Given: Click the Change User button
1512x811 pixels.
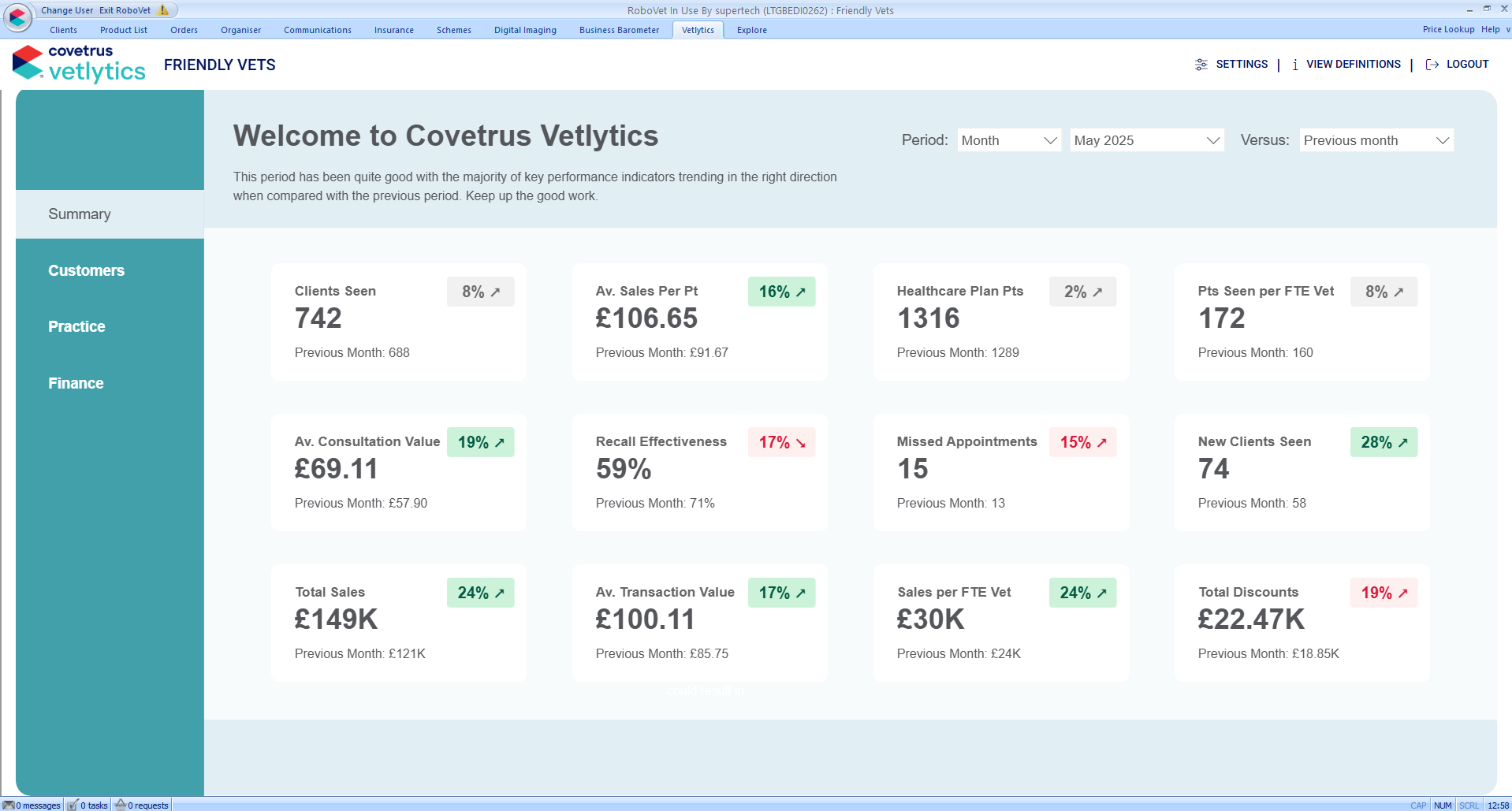Looking at the screenshot, I should point(66,9).
